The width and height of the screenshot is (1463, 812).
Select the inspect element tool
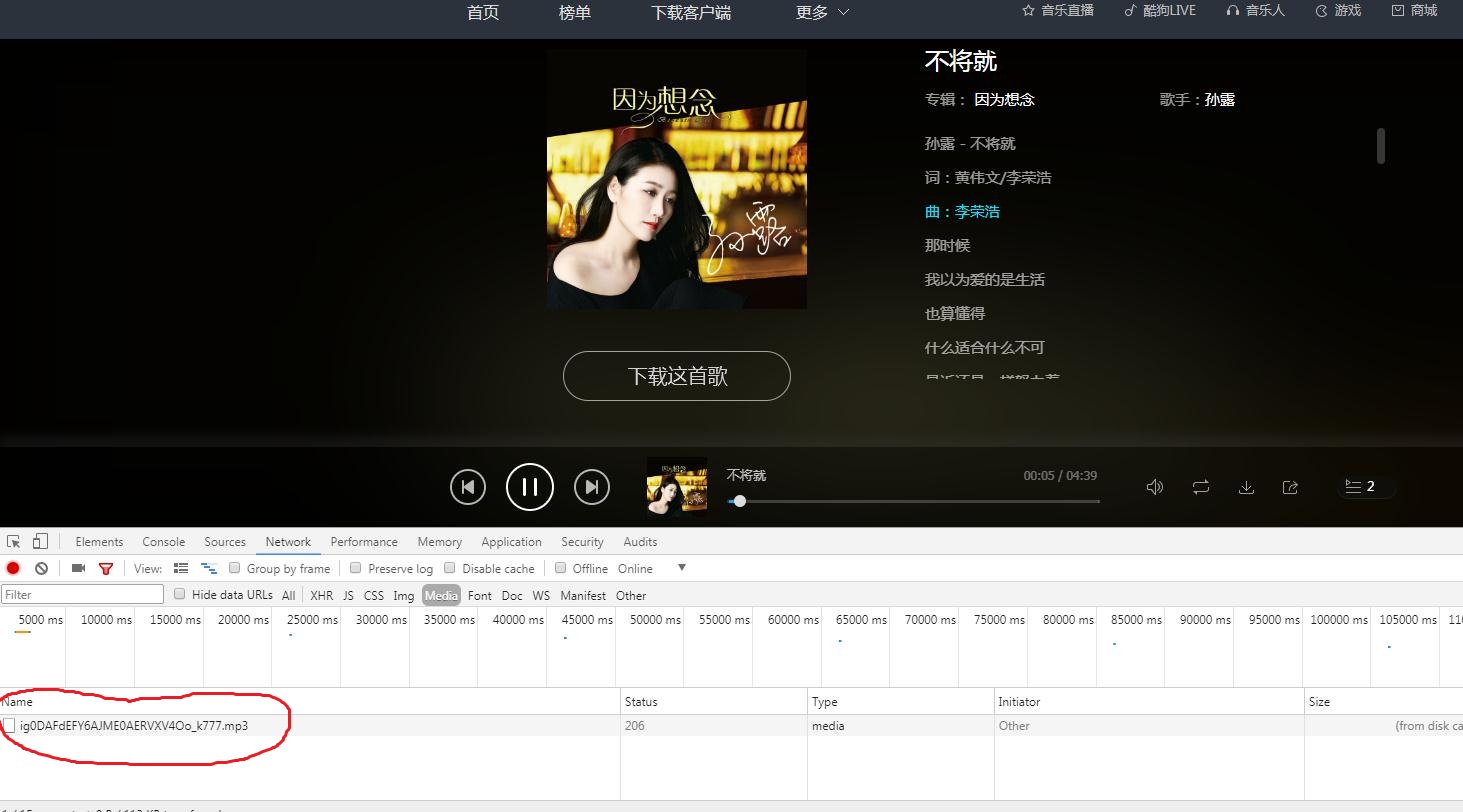pyautogui.click(x=13, y=540)
